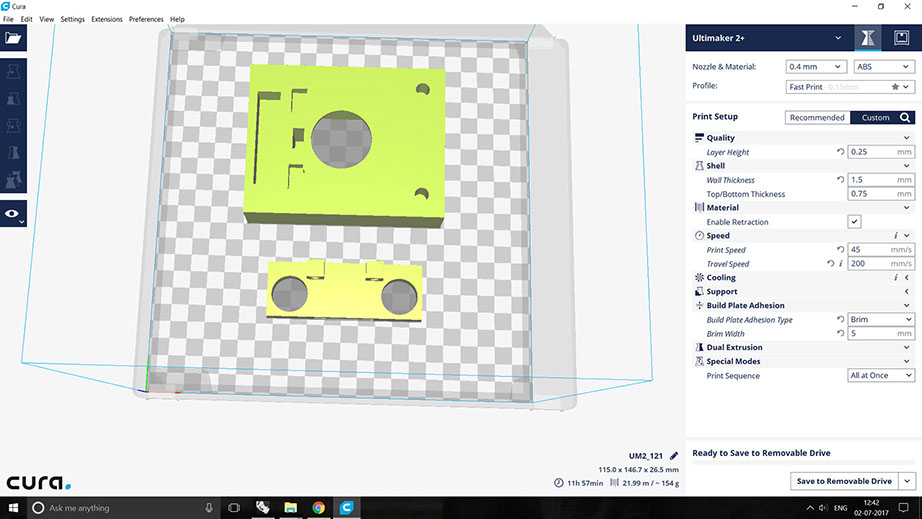Viewport: 922px width, 519px height.
Task: Open File Explorer from the taskbar
Action: 290,508
